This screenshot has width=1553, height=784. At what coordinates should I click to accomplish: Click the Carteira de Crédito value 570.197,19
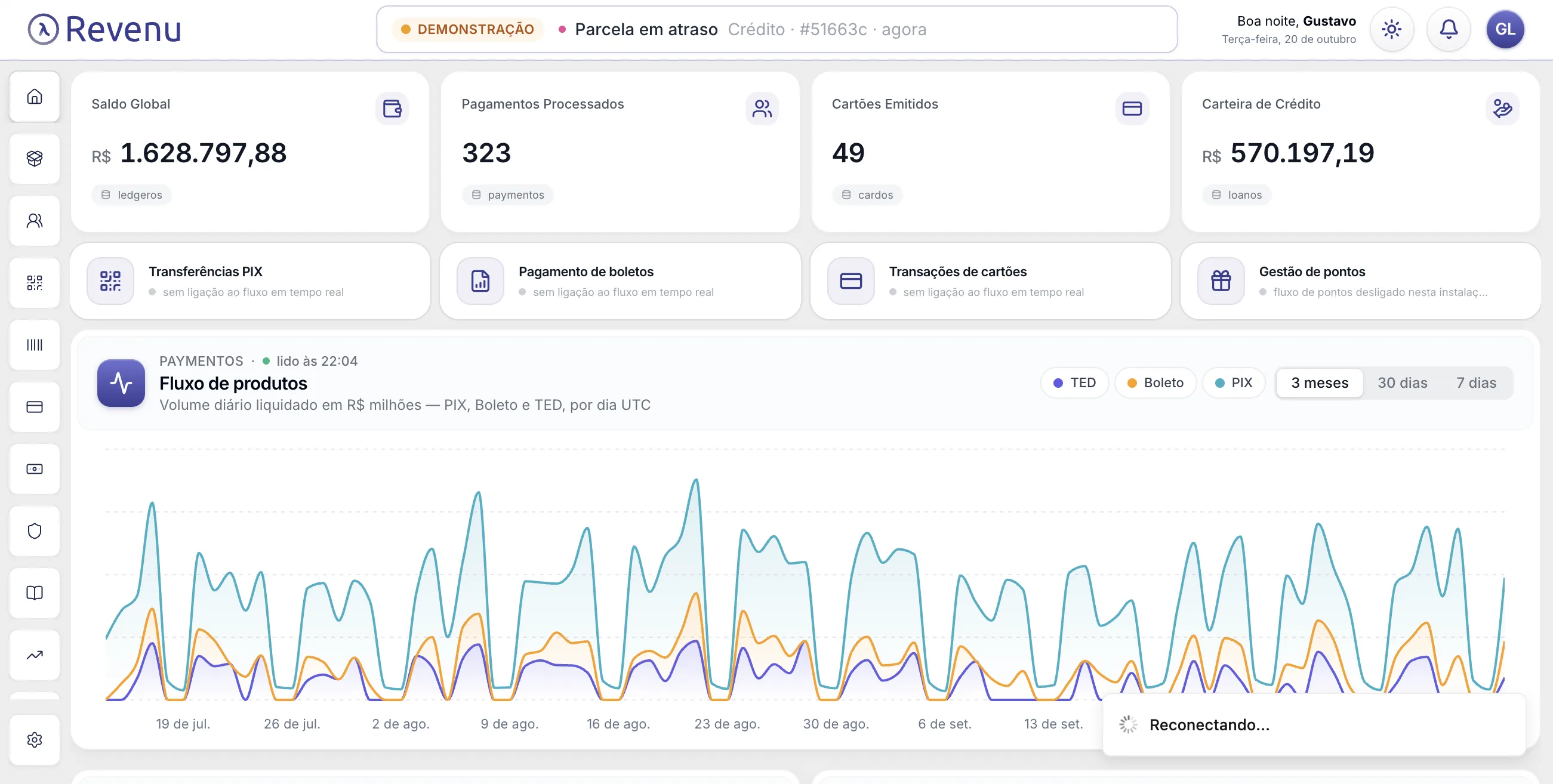click(x=1302, y=153)
